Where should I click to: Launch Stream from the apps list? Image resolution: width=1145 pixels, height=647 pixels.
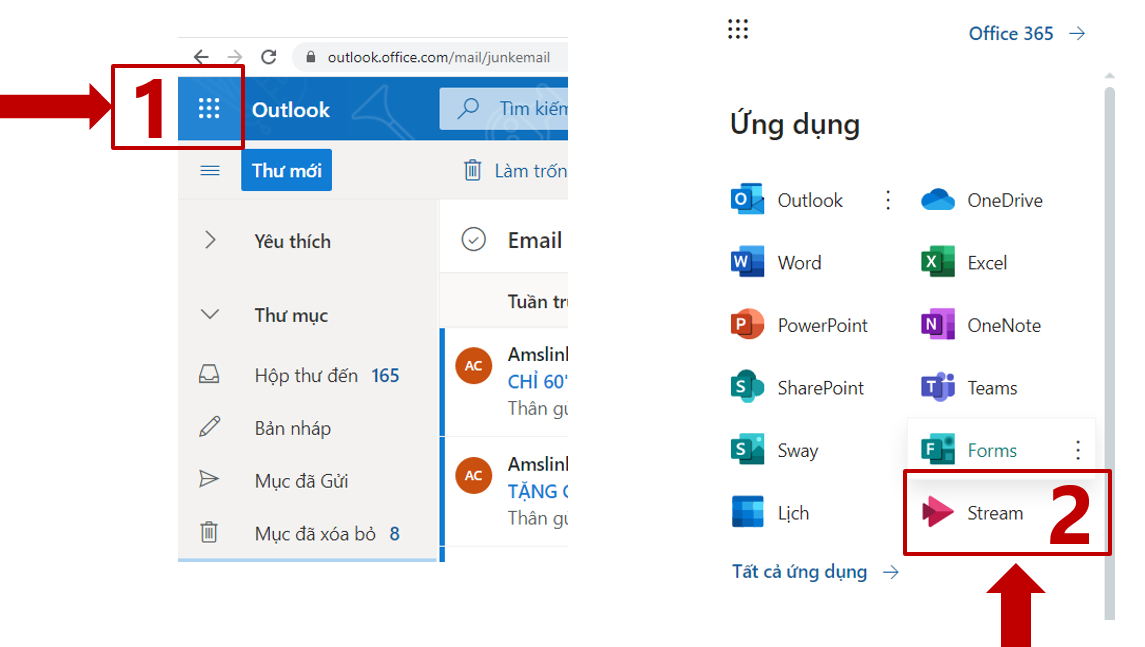click(993, 513)
